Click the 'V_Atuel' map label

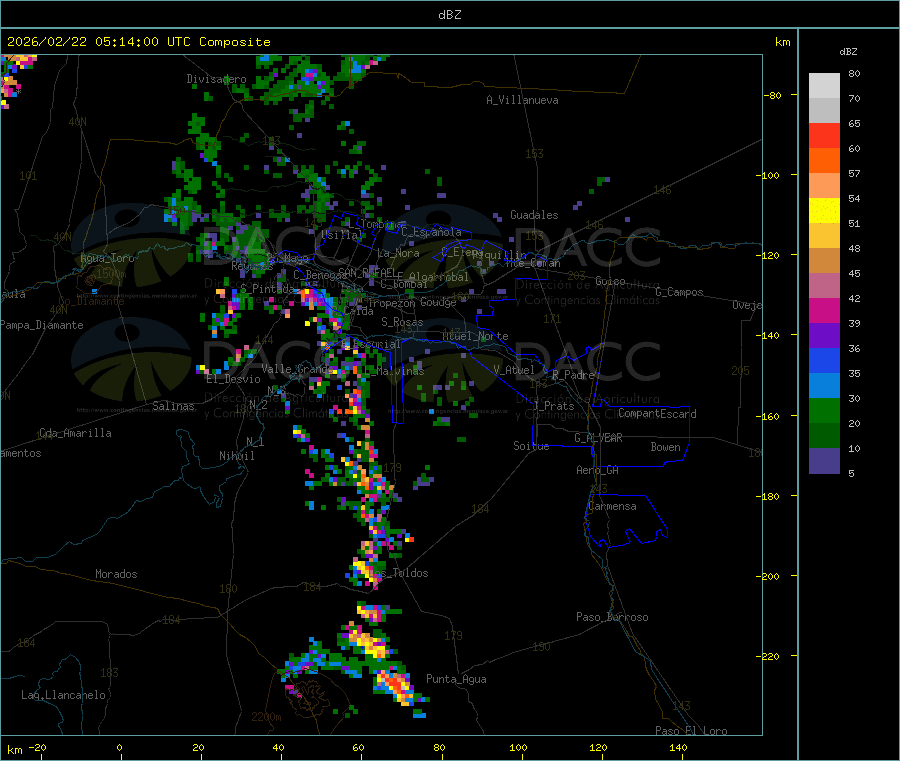coord(514,370)
